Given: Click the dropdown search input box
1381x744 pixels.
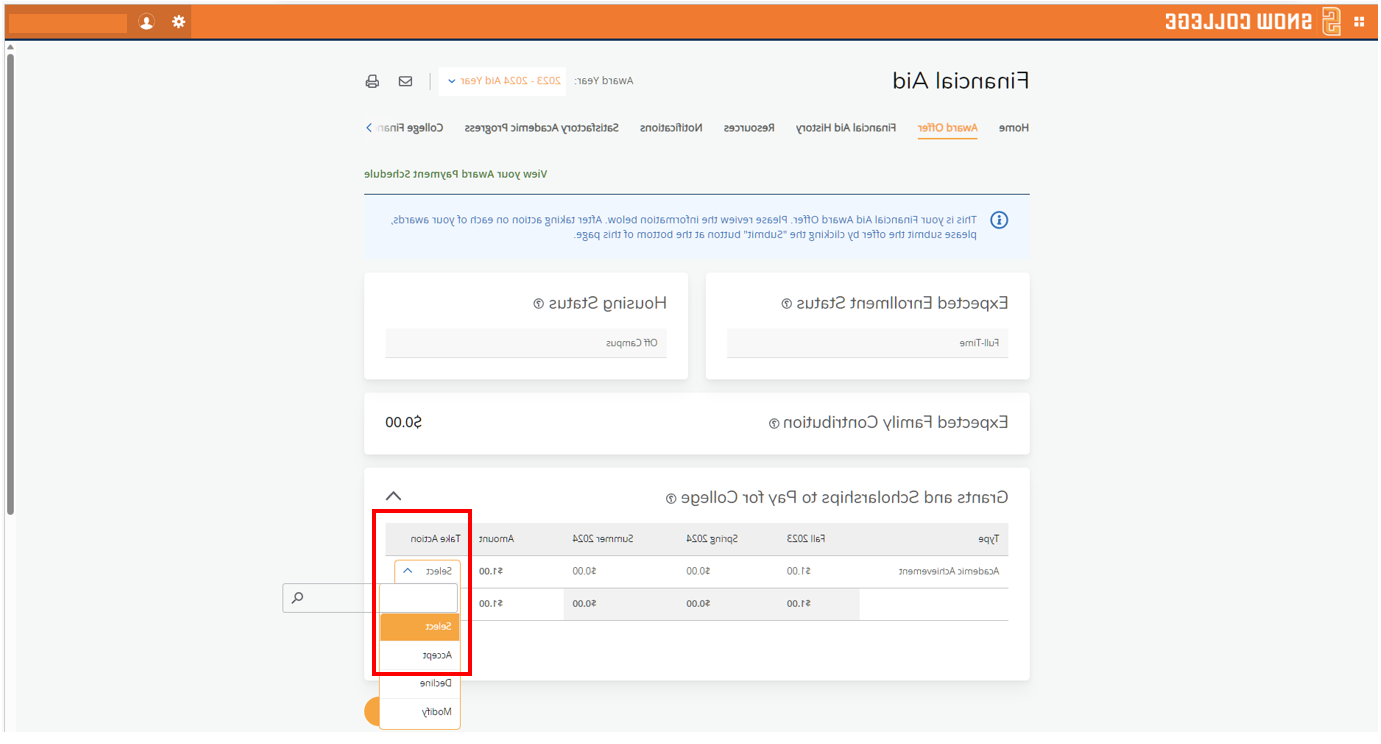Looking at the screenshot, I should click(x=419, y=598).
